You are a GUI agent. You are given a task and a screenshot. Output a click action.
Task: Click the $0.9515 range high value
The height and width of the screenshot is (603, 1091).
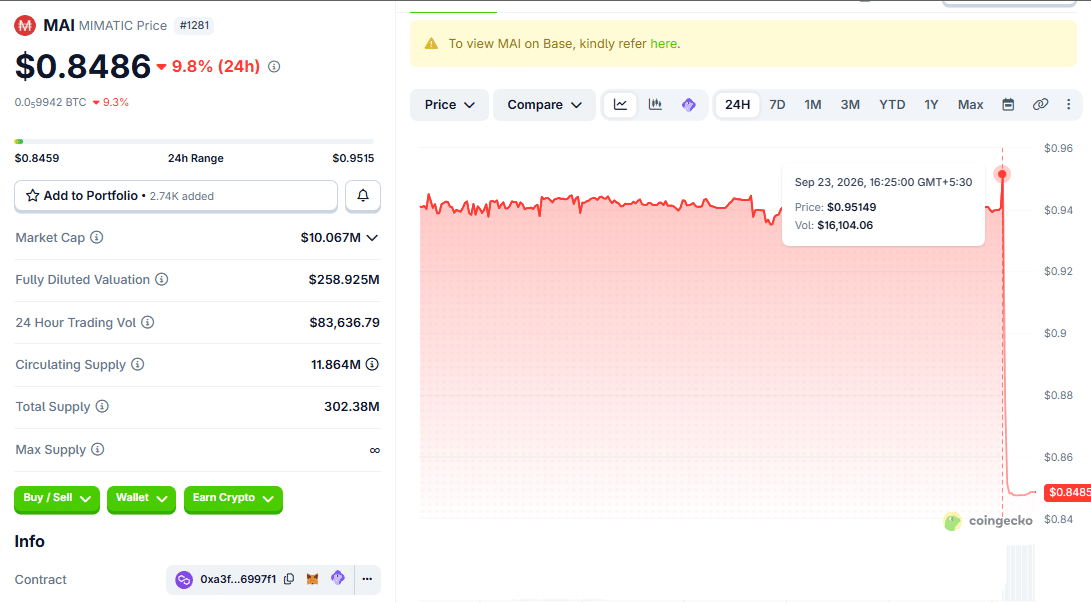(x=353, y=158)
